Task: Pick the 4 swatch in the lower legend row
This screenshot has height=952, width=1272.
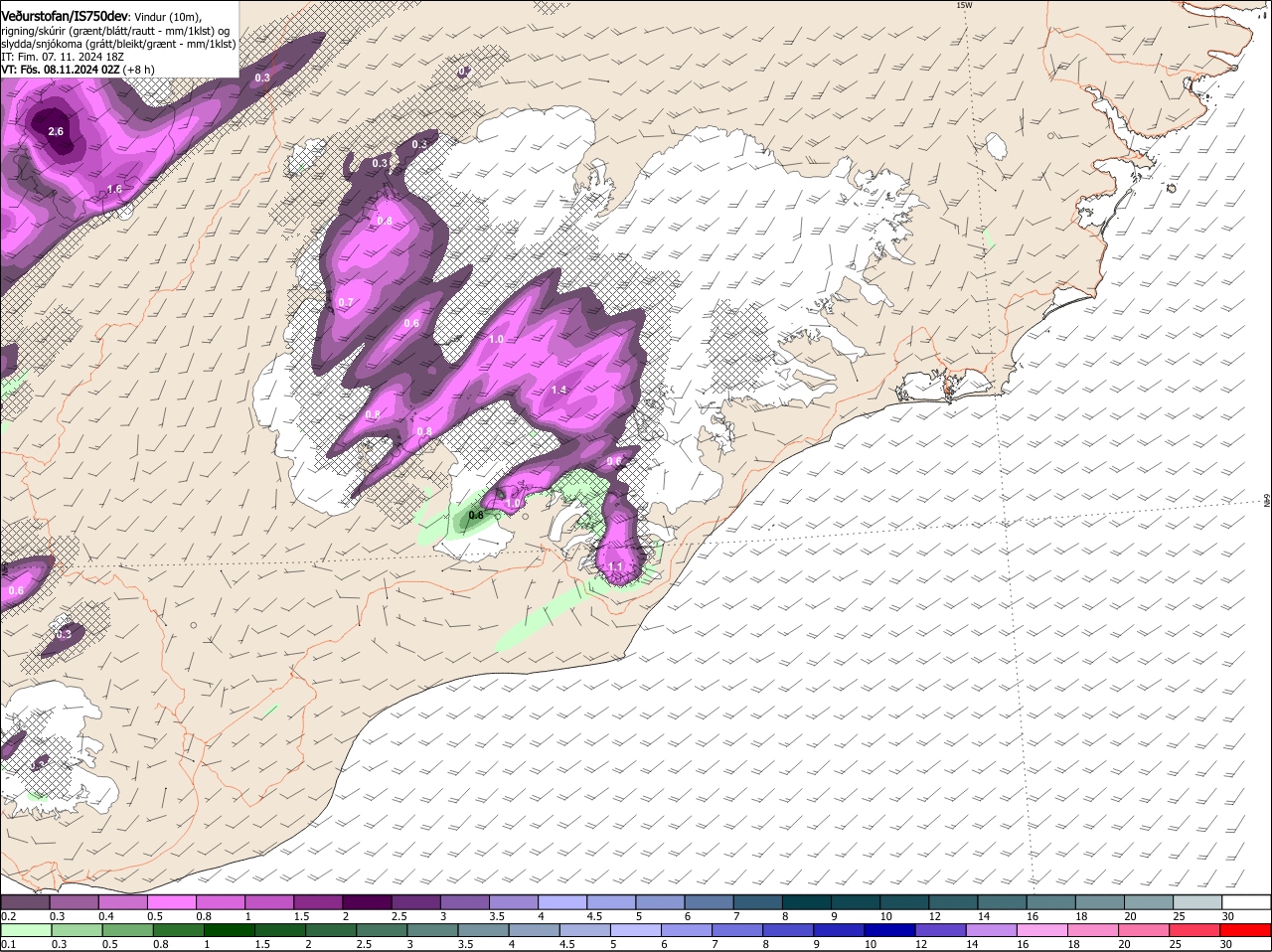Action: point(534,930)
